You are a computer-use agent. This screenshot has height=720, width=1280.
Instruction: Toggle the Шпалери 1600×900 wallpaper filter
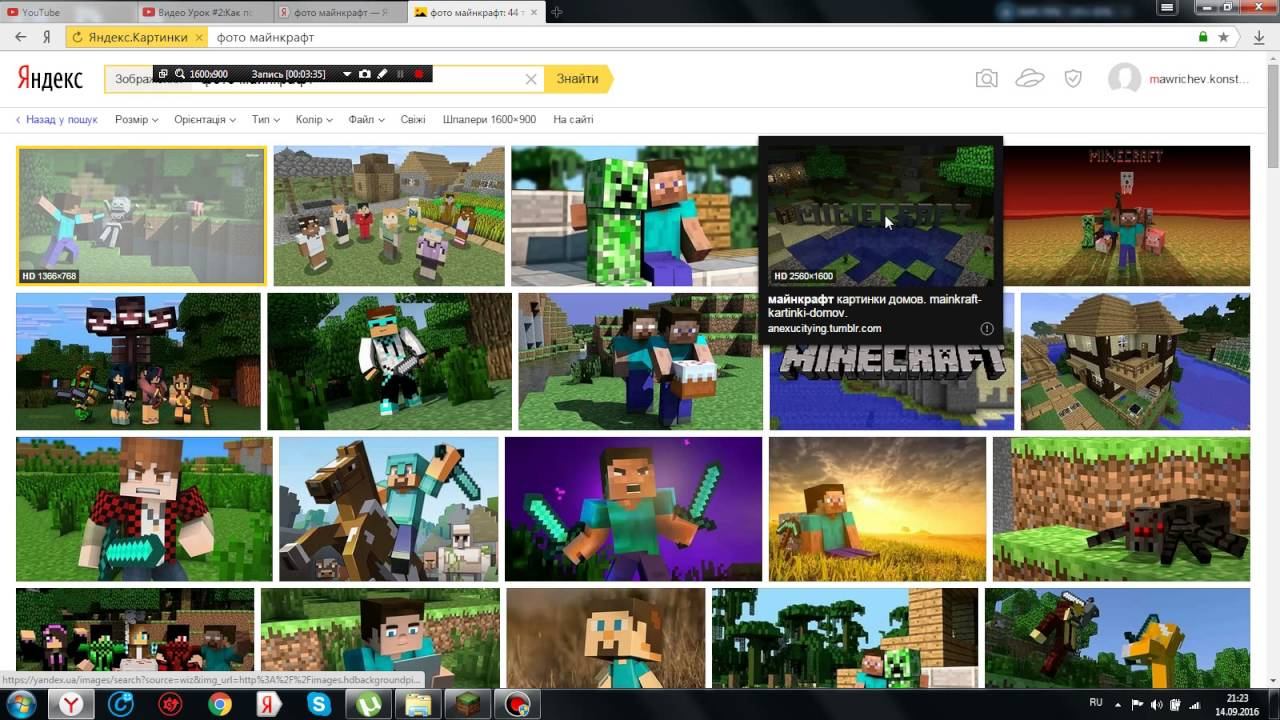tap(489, 119)
